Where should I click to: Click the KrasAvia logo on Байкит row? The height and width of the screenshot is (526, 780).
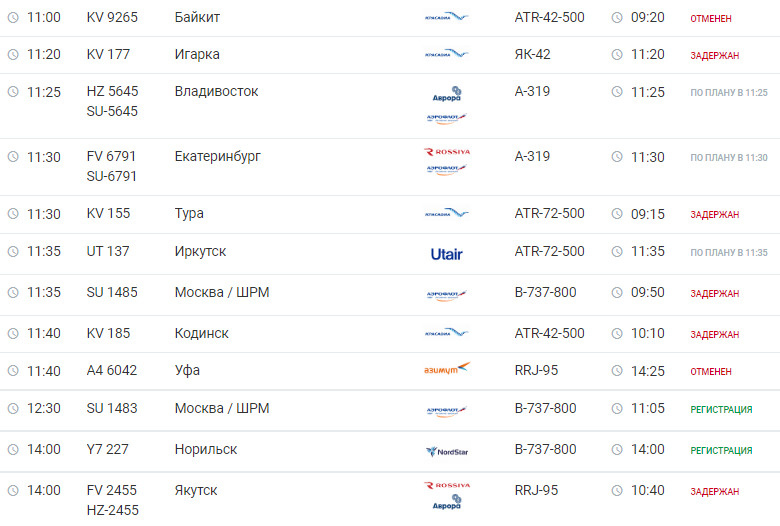[x=447, y=17]
